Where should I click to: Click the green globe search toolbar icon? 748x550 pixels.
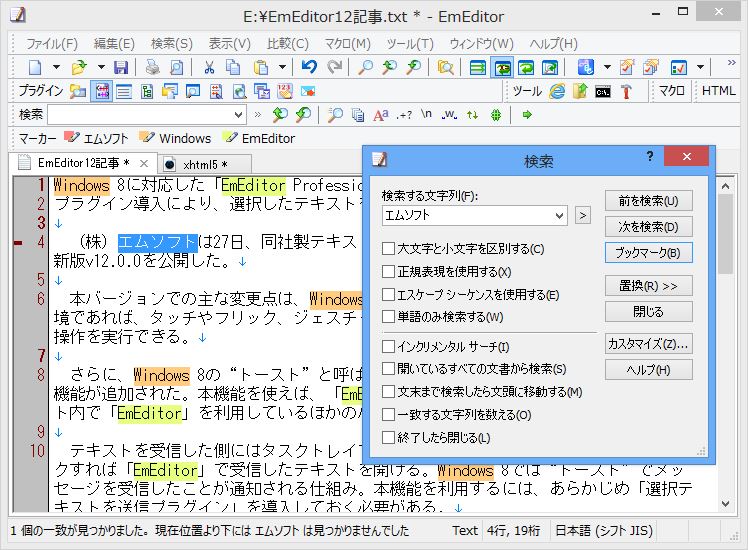point(496,115)
